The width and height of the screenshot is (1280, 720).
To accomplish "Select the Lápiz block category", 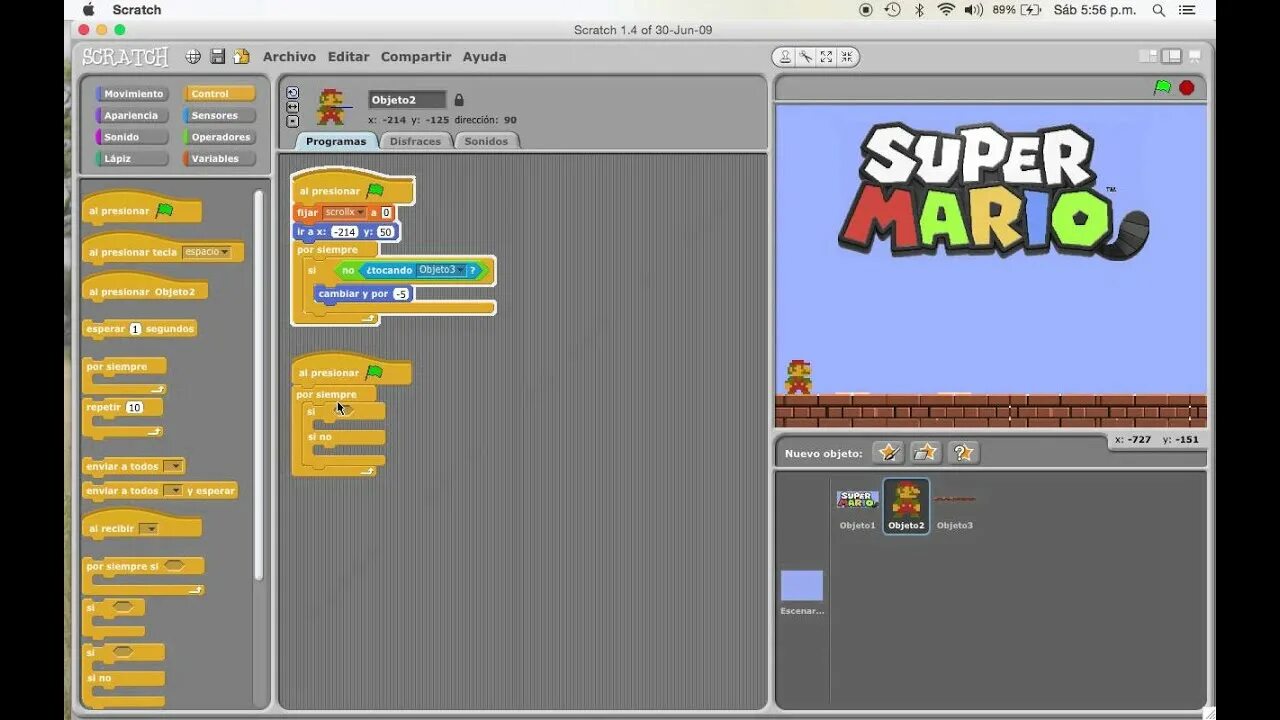I will (132, 159).
